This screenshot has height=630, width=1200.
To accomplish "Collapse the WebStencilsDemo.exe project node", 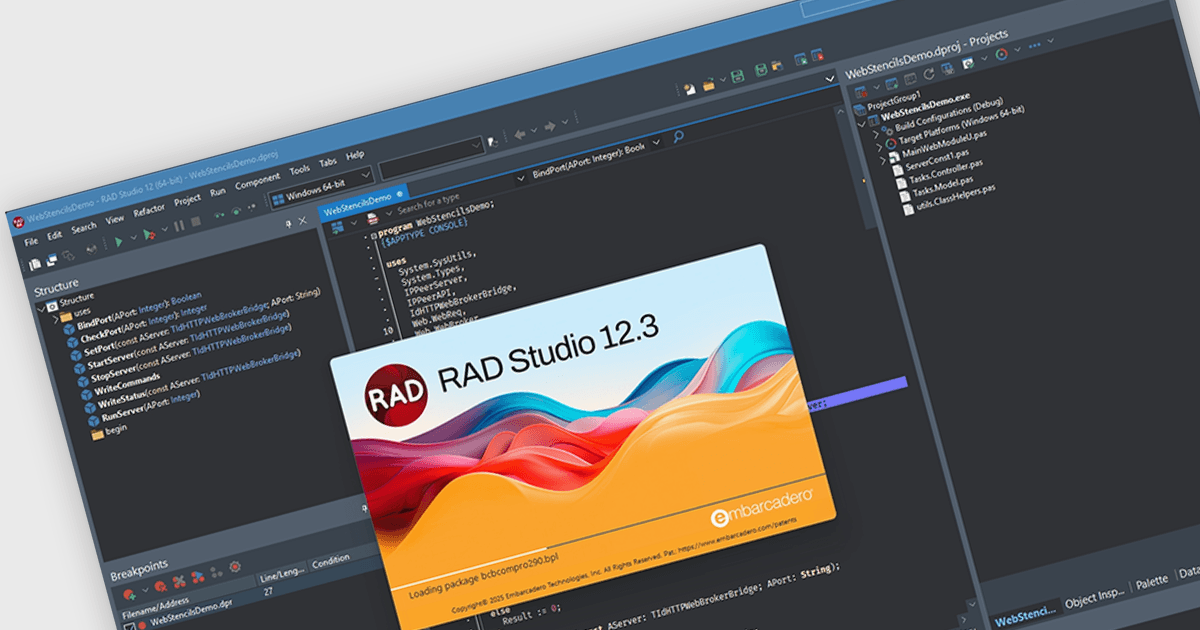I will (861, 124).
